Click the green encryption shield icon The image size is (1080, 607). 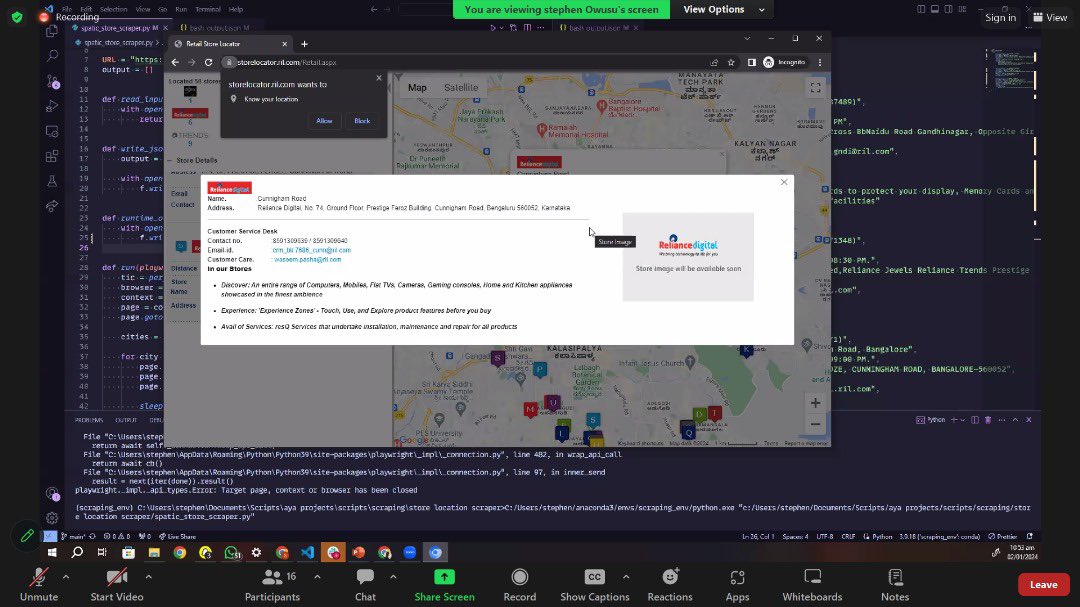click(17, 17)
